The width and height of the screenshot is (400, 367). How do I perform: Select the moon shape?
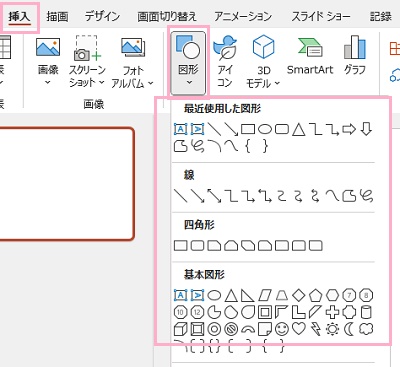click(x=349, y=329)
